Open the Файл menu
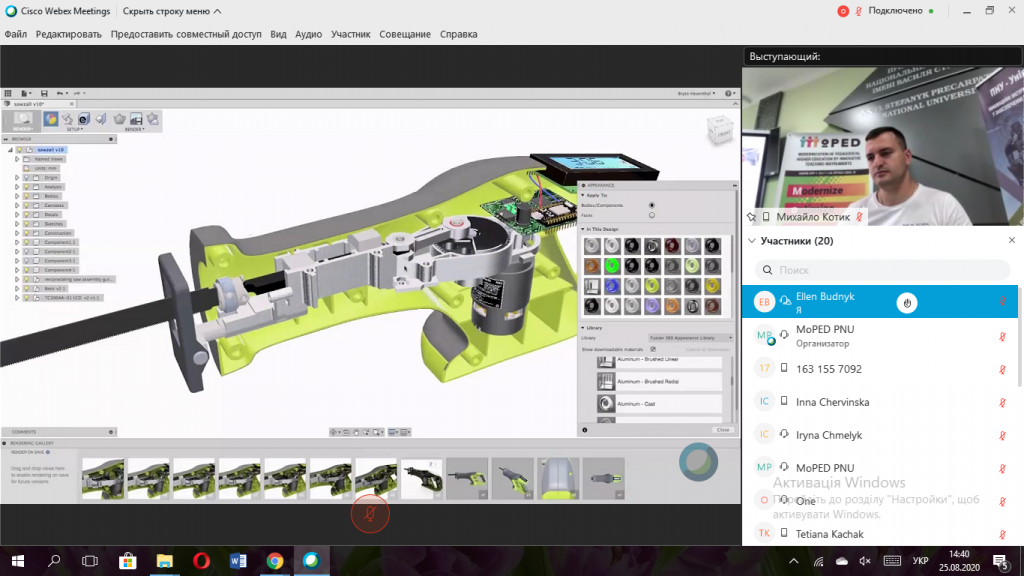The image size is (1024, 576). [x=16, y=34]
